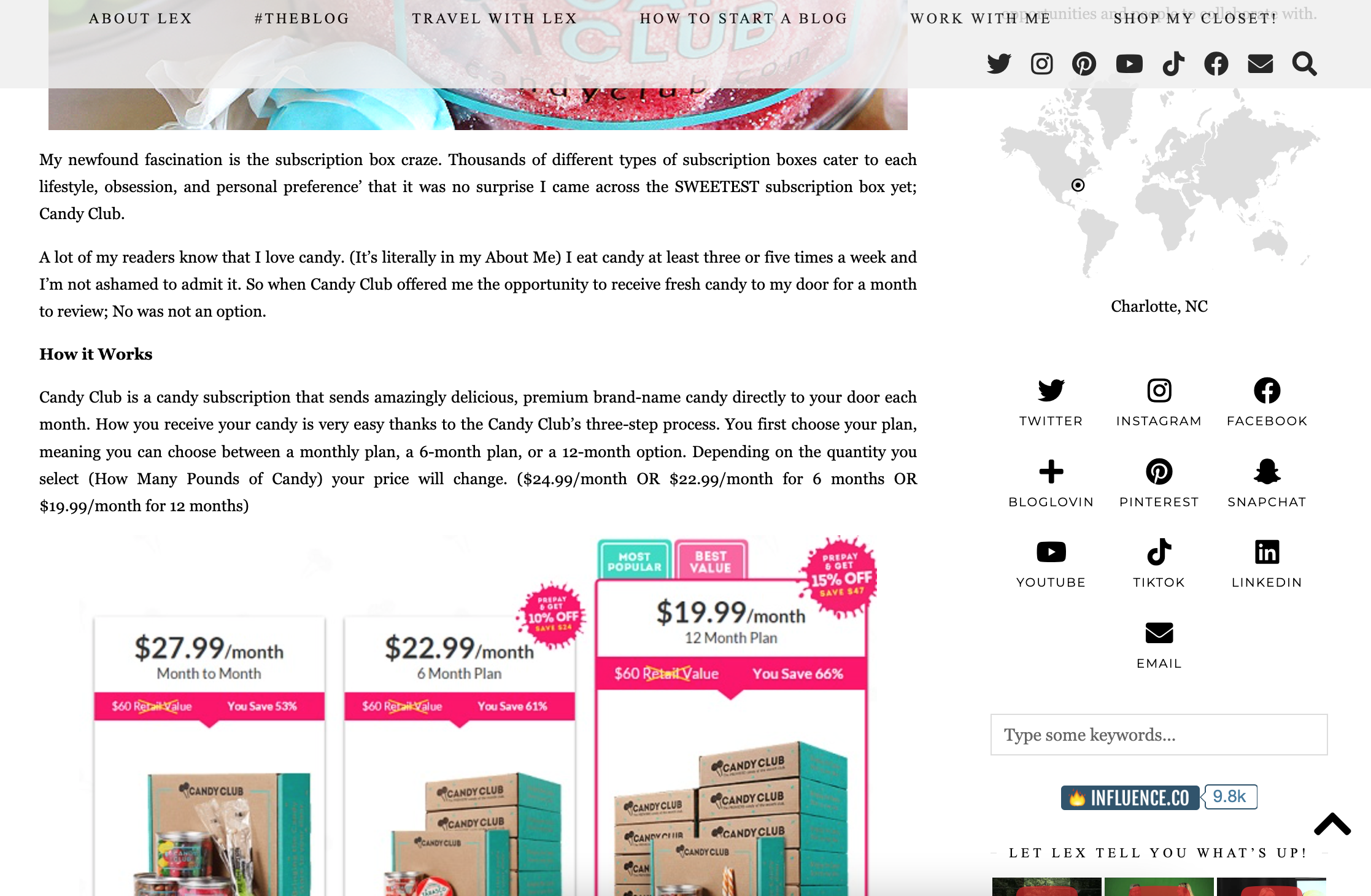Click the Charlotte location marker on map

[x=1078, y=185]
